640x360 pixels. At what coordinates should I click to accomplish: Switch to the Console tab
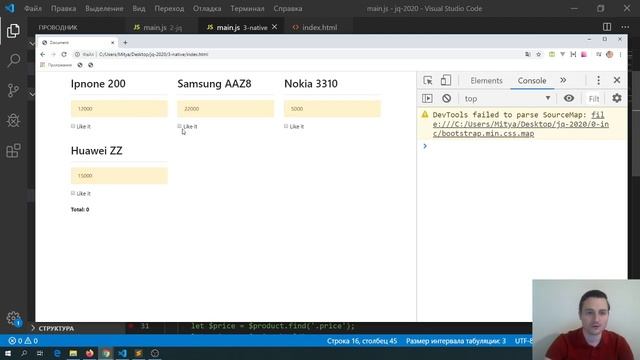(532, 80)
